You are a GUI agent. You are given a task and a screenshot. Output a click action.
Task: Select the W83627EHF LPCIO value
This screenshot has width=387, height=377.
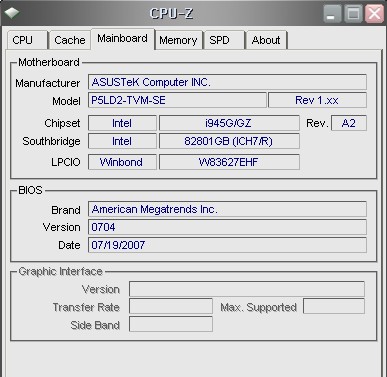click(229, 162)
